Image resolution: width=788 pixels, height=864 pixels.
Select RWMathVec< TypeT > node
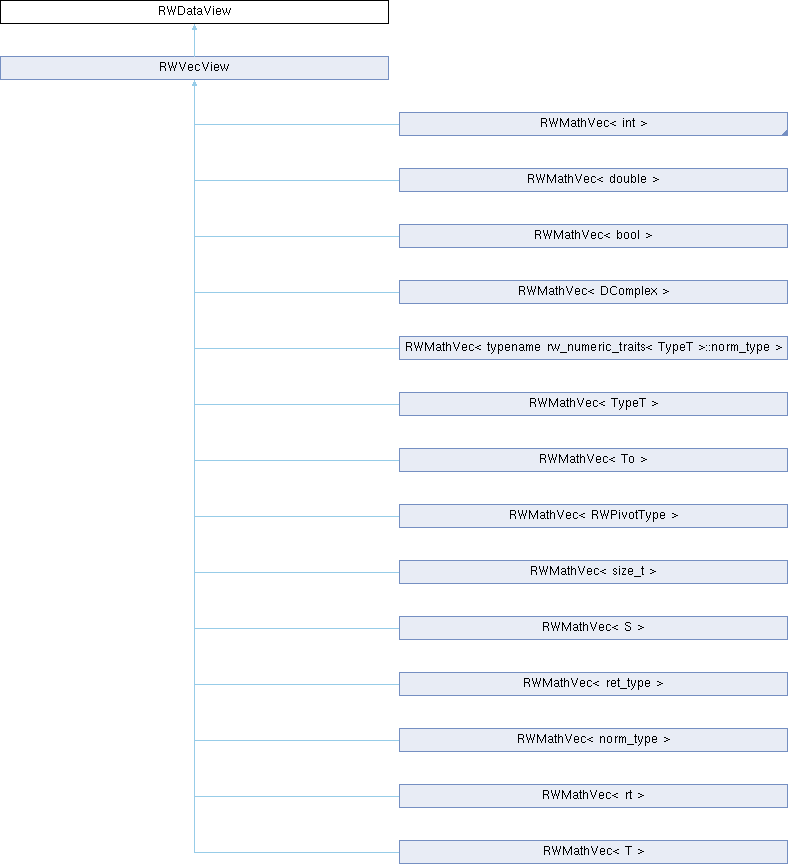593,404
